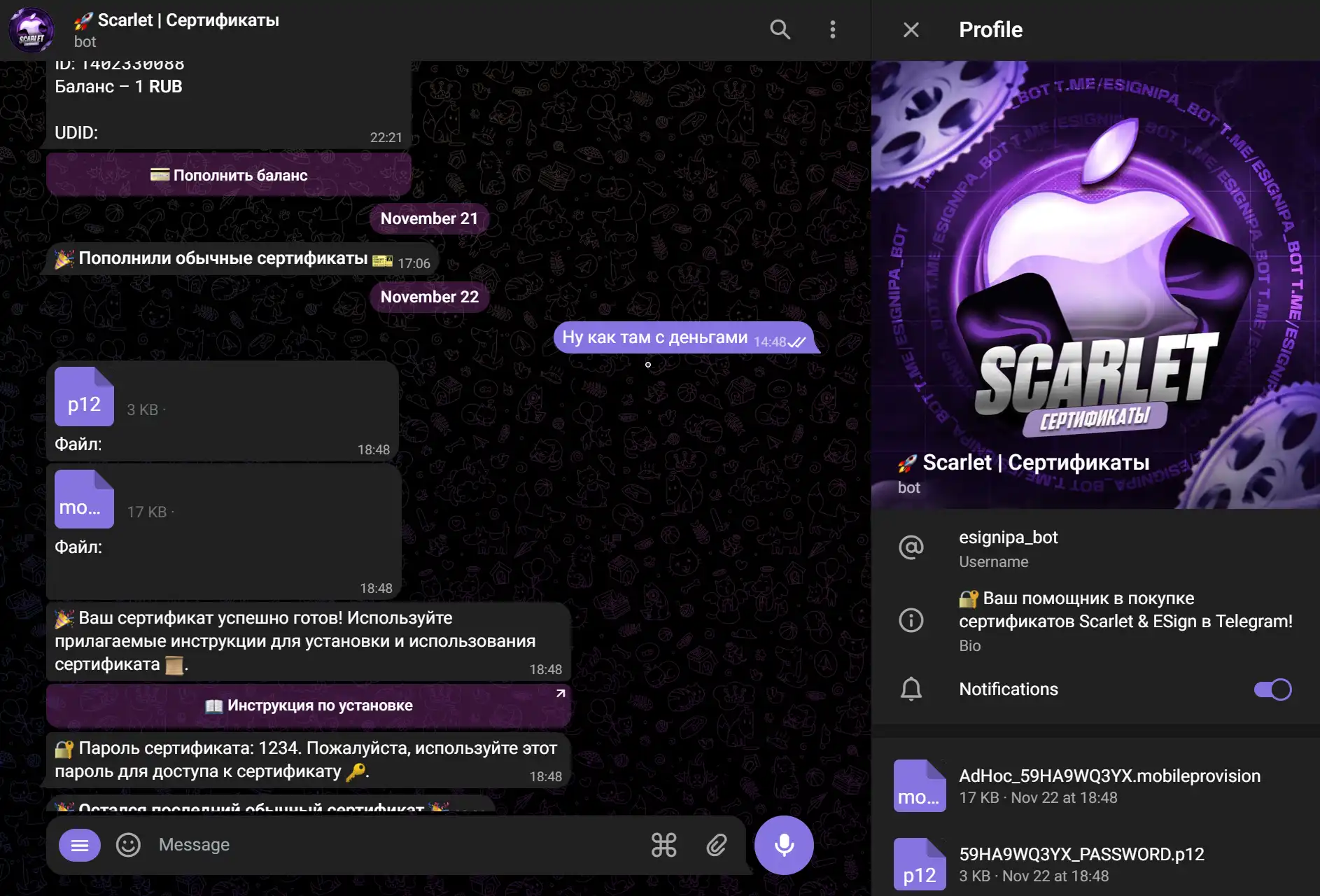This screenshot has height=896, width=1320.
Task: Click the Scarlet profile cover image
Action: click(x=1095, y=285)
